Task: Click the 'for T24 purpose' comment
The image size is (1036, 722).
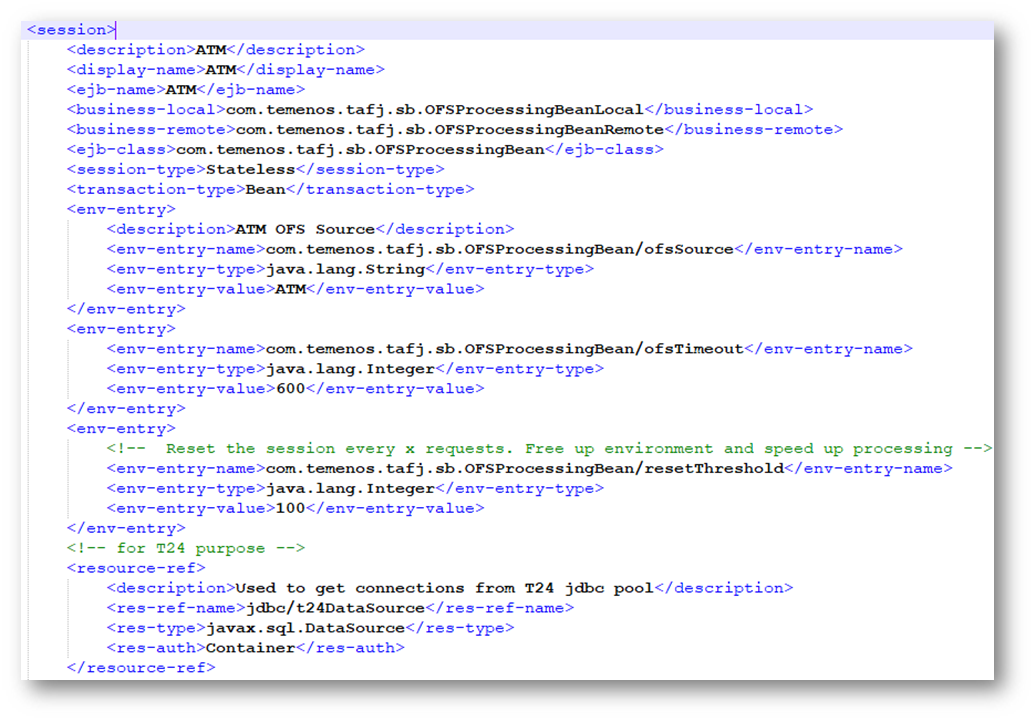Action: tap(185, 548)
